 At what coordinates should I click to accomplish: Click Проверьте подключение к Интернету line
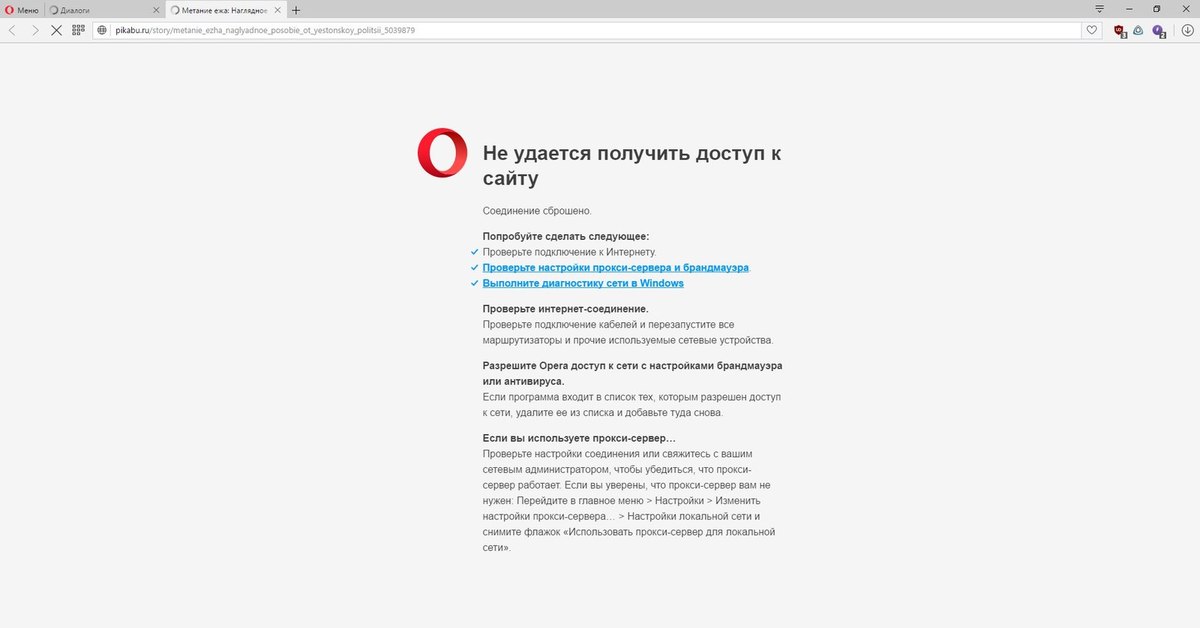pyautogui.click(x=570, y=252)
